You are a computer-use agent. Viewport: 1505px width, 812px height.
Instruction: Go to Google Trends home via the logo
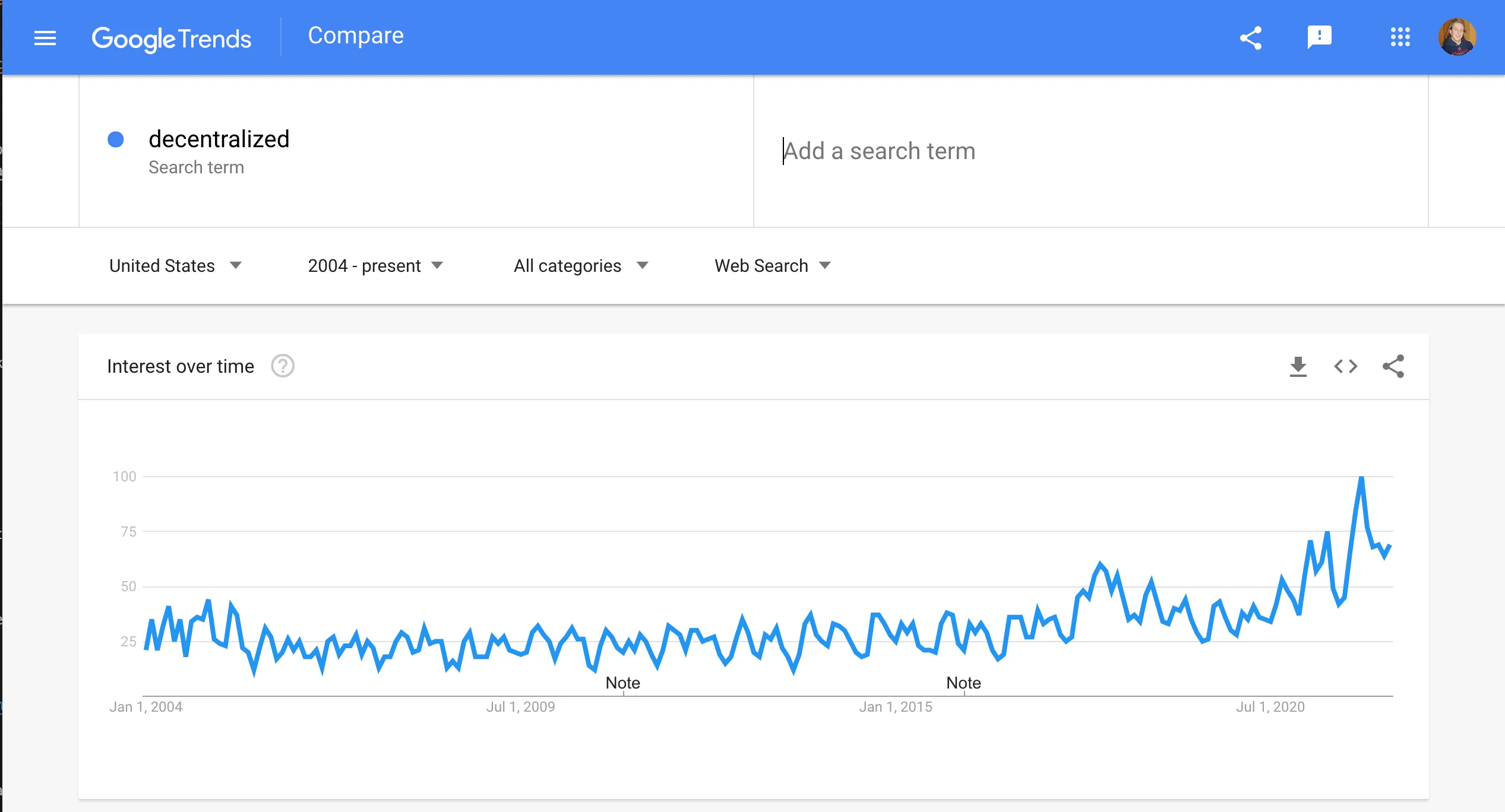(172, 37)
